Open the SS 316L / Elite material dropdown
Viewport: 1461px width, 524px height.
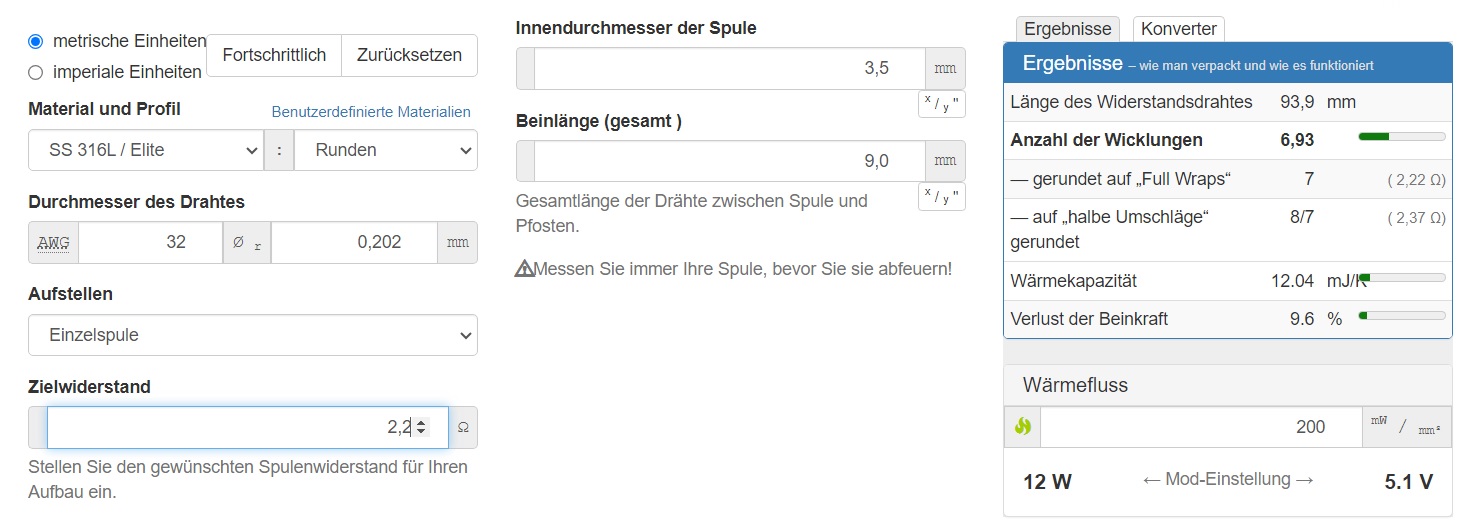[146, 150]
